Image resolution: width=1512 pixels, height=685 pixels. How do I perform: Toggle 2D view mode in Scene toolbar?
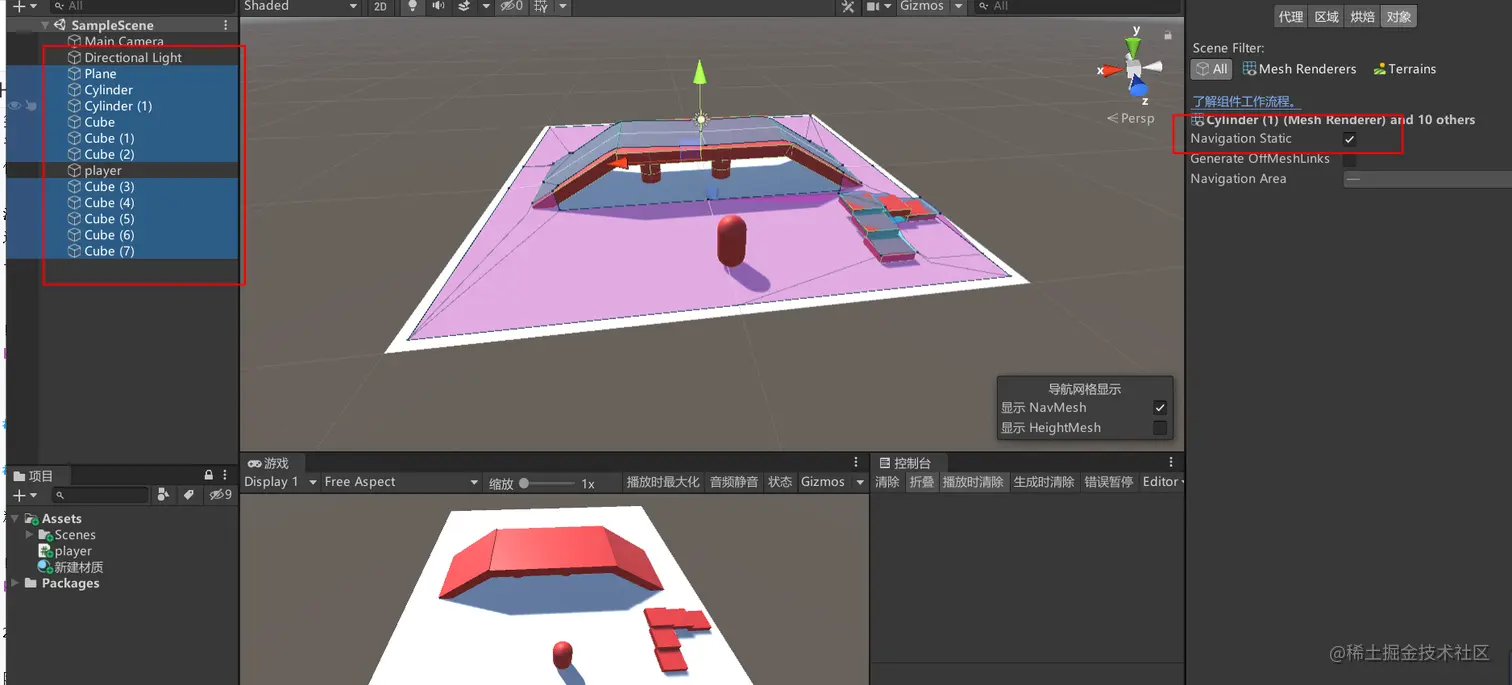(380, 7)
